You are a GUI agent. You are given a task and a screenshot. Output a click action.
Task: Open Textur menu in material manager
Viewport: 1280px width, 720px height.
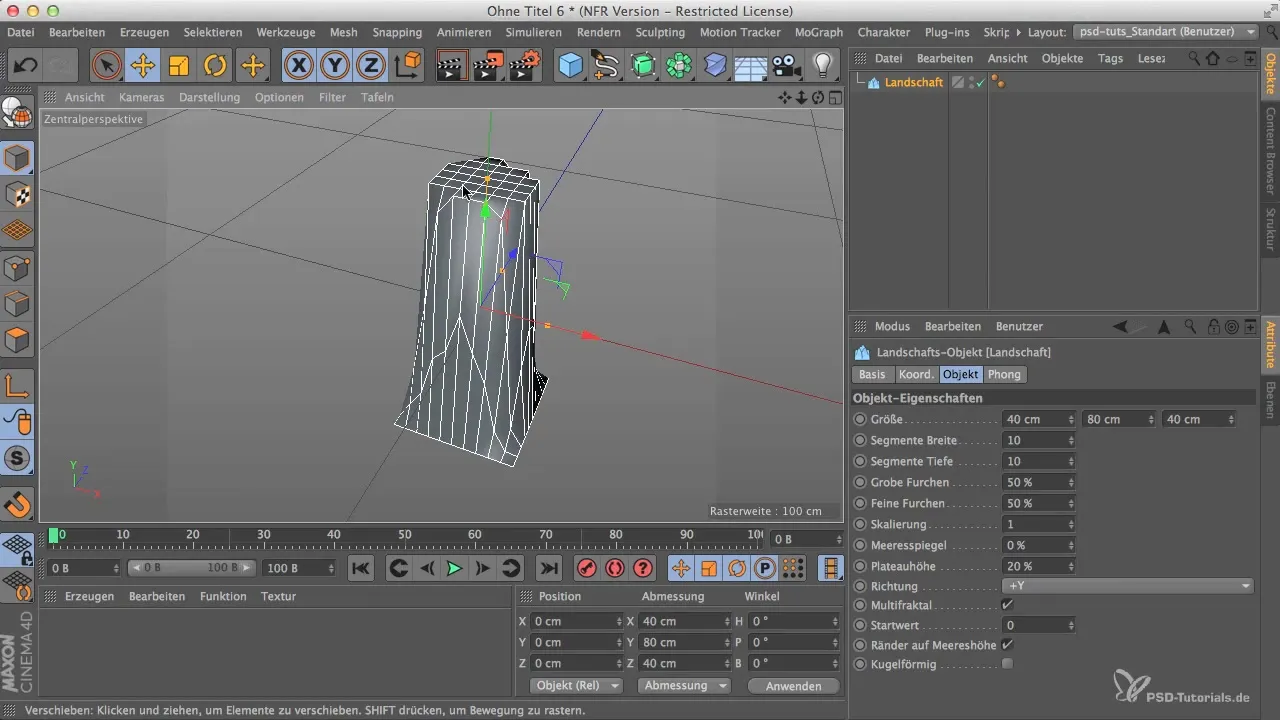[x=278, y=596]
